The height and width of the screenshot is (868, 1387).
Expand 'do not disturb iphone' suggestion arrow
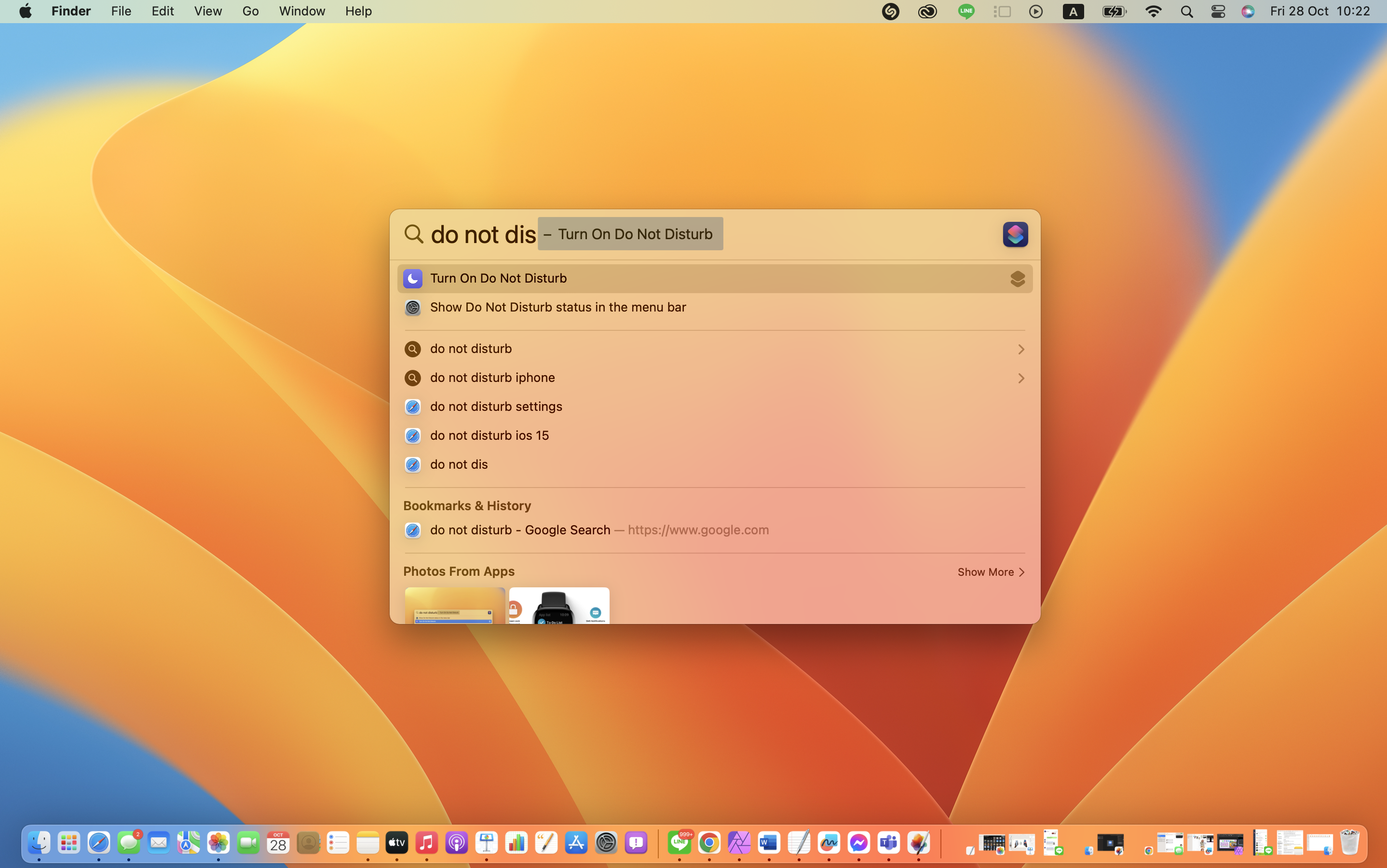click(1021, 379)
